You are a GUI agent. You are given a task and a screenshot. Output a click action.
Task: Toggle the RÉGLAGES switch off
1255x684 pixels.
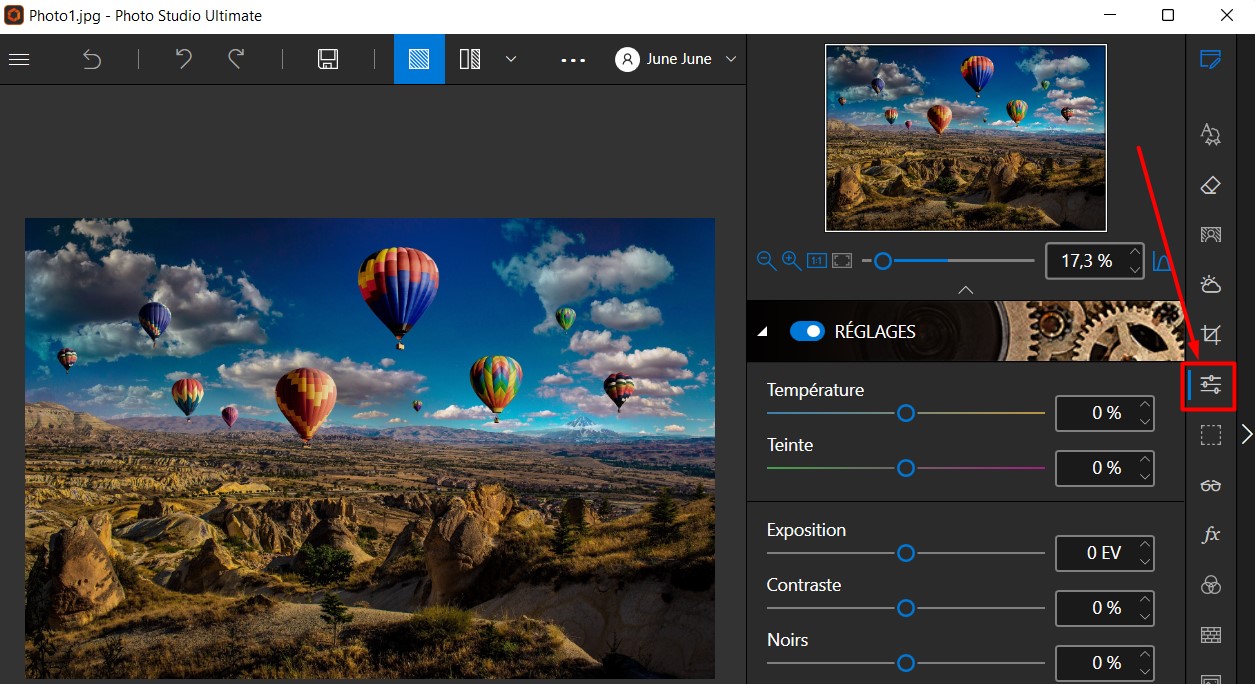point(807,331)
